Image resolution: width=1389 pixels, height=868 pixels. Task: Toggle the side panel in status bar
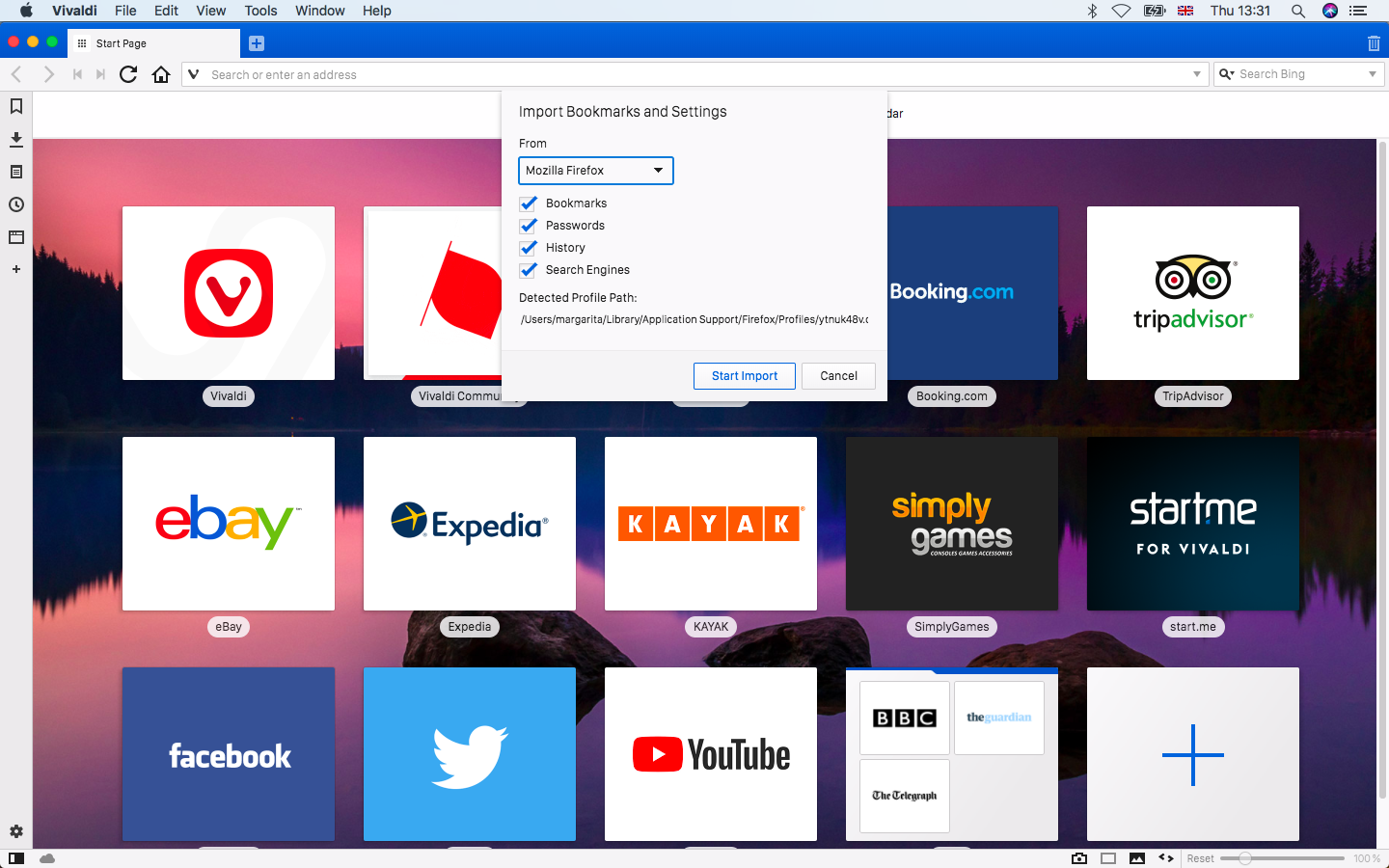[16, 858]
